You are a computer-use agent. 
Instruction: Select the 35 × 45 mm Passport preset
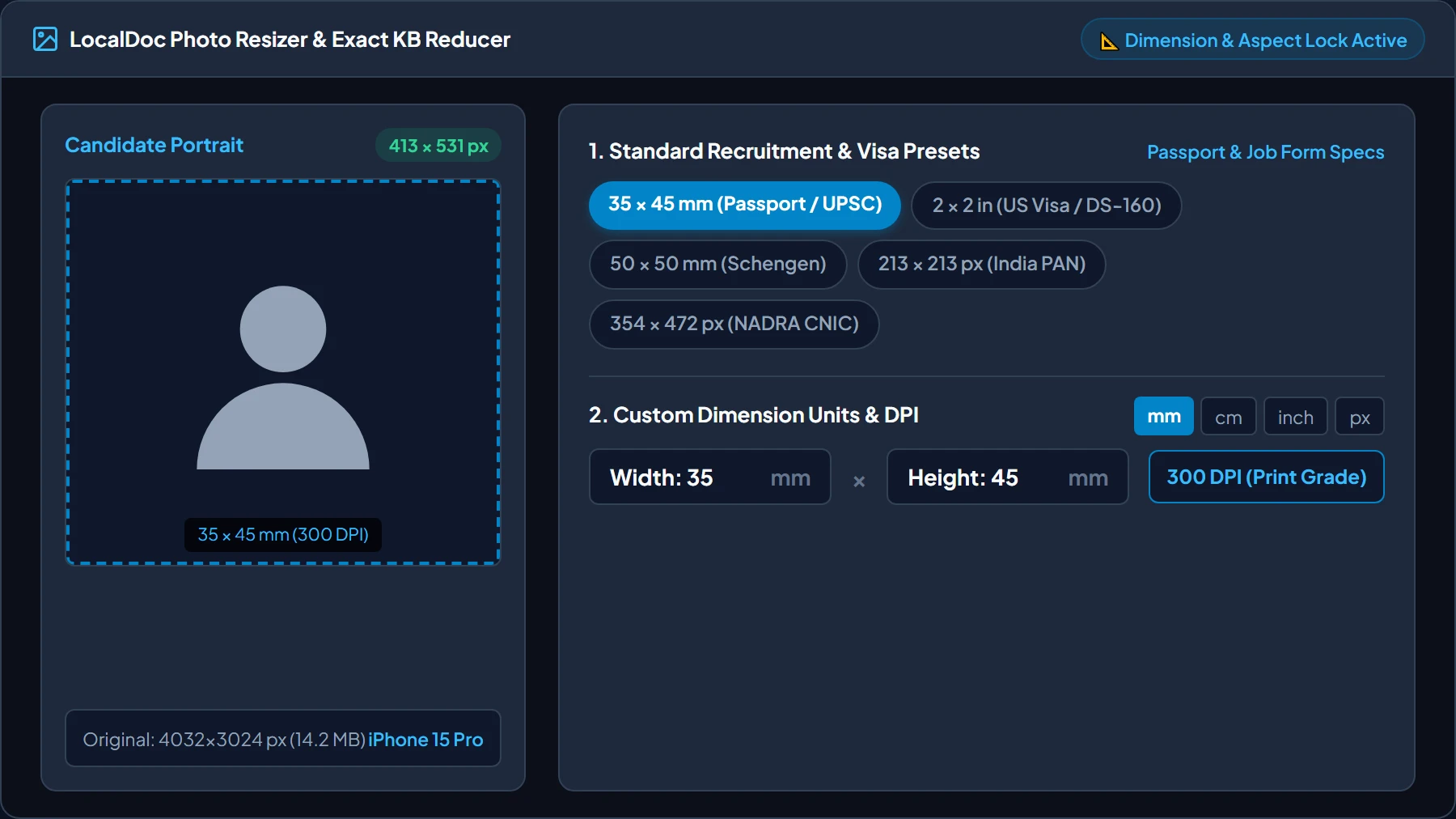pos(745,205)
